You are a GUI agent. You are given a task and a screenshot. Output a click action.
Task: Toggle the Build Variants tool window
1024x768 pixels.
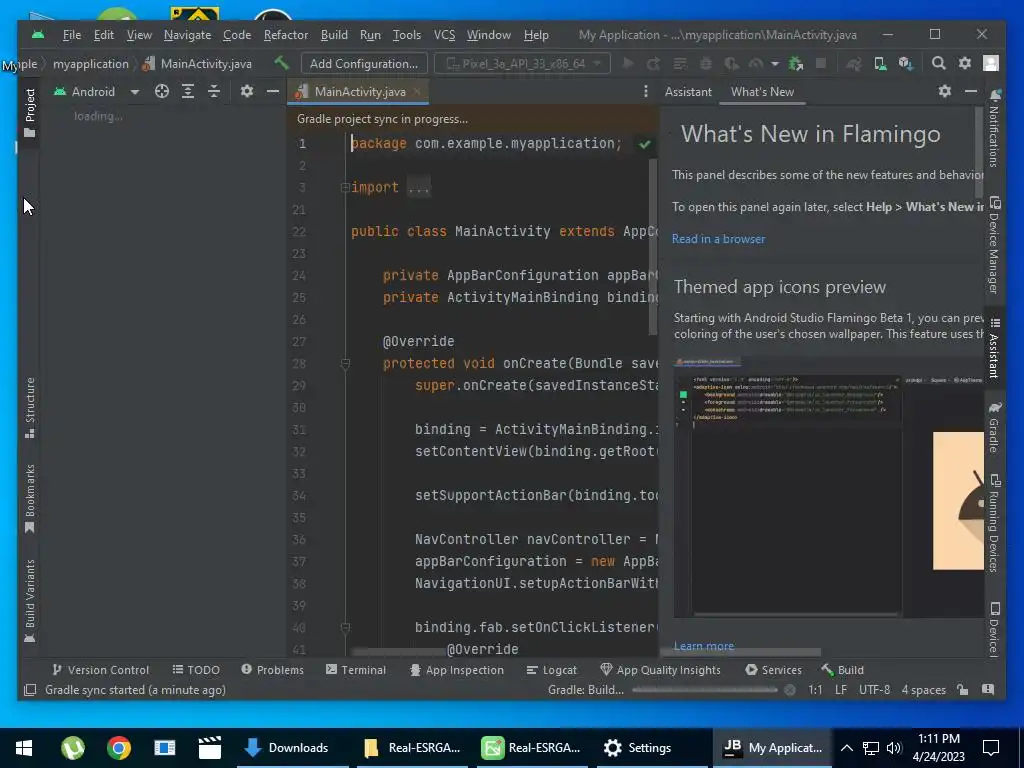(x=29, y=601)
